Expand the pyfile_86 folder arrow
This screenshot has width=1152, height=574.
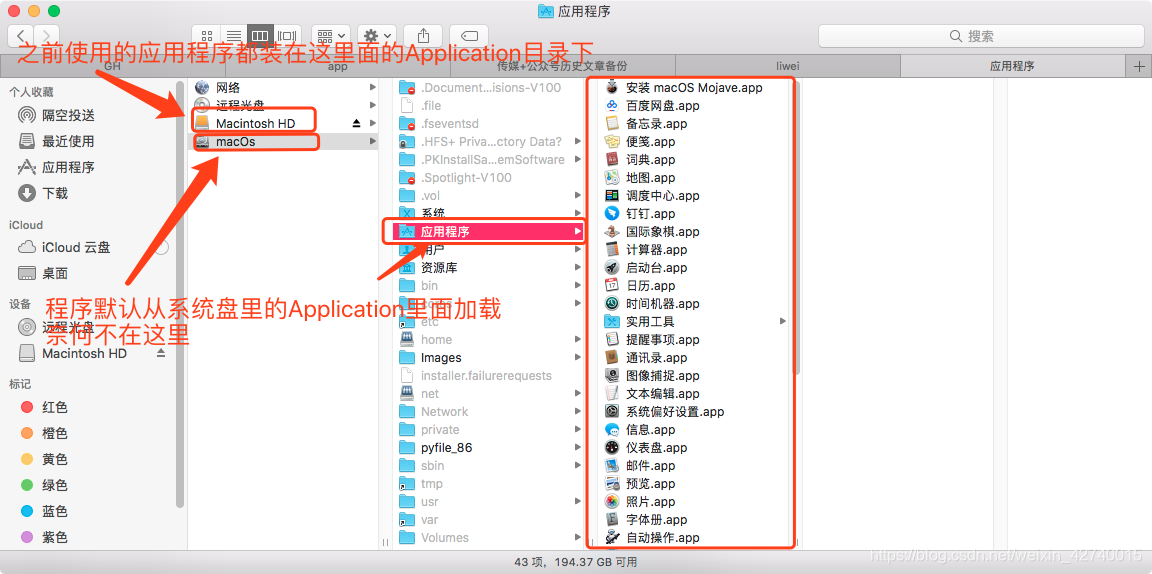click(578, 448)
